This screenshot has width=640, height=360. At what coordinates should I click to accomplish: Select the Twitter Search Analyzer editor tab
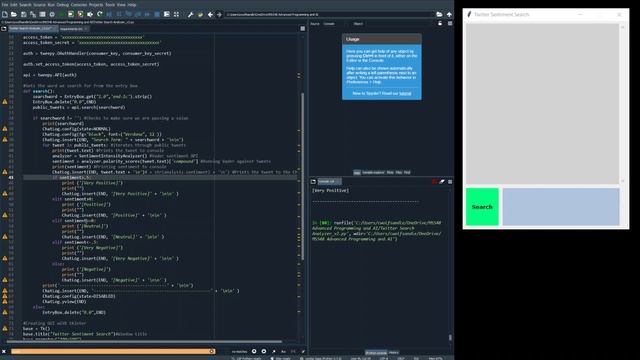pyautogui.click(x=32, y=29)
